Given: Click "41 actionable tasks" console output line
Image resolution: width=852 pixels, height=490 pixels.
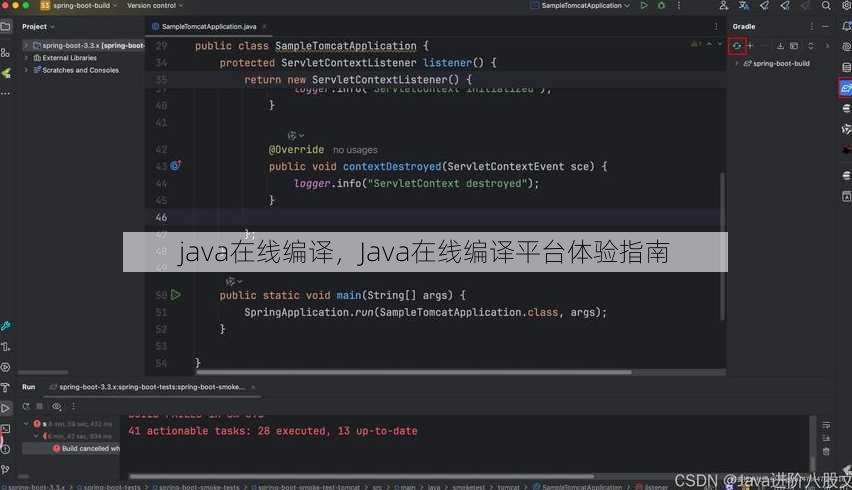Looking at the screenshot, I should click(x=273, y=431).
